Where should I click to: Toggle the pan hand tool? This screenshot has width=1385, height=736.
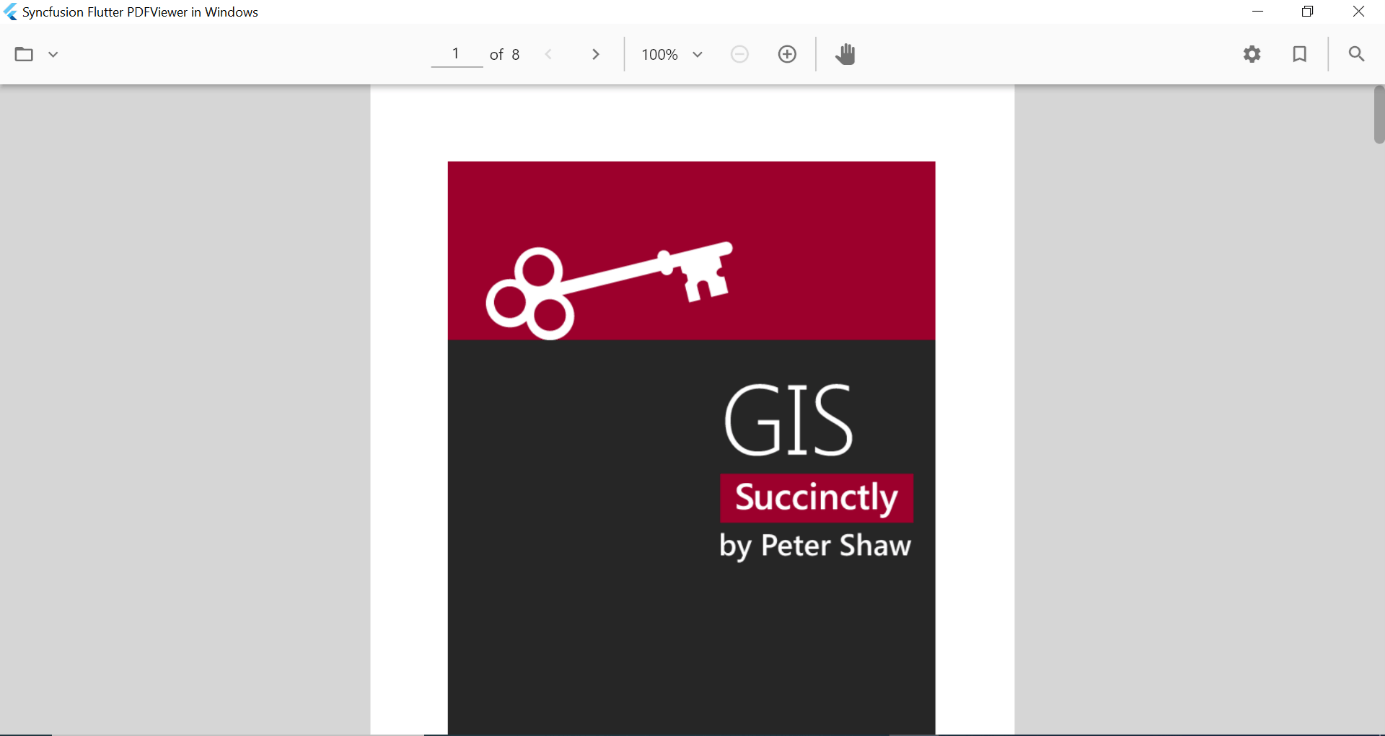pos(846,54)
